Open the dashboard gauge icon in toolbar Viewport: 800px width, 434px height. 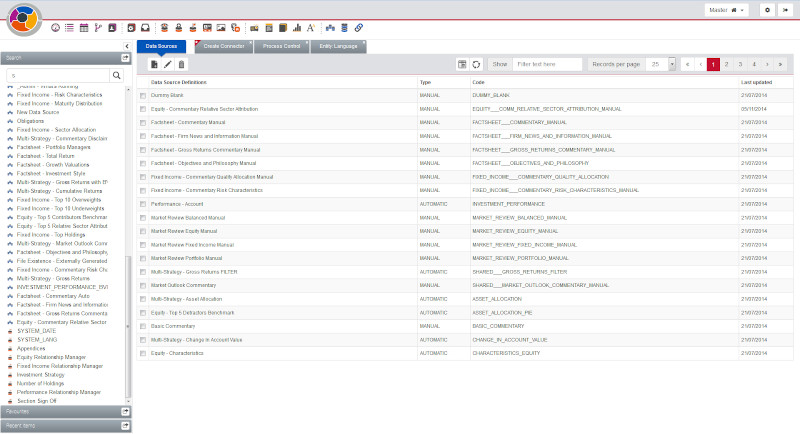55,28
